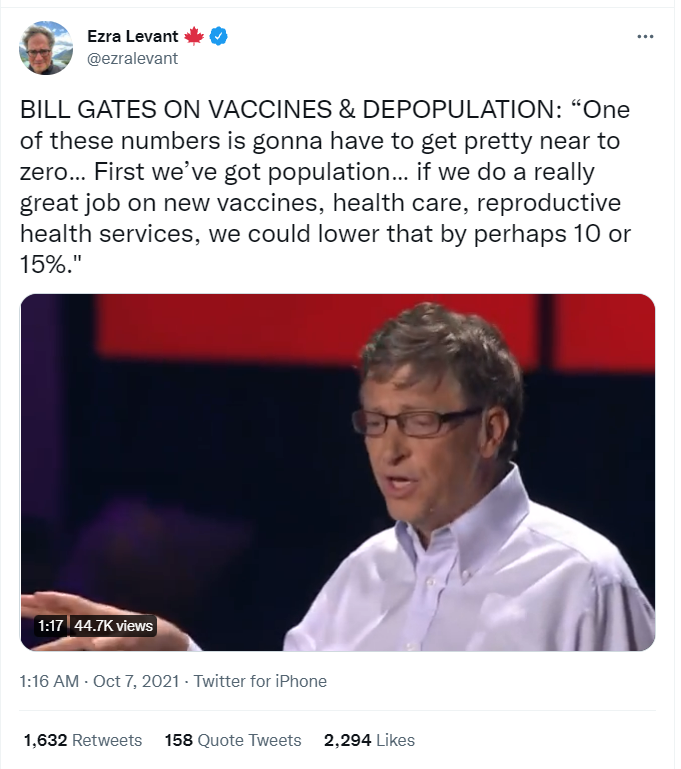
Task: Click Ezra Levant's profile avatar
Action: click(x=46, y=47)
